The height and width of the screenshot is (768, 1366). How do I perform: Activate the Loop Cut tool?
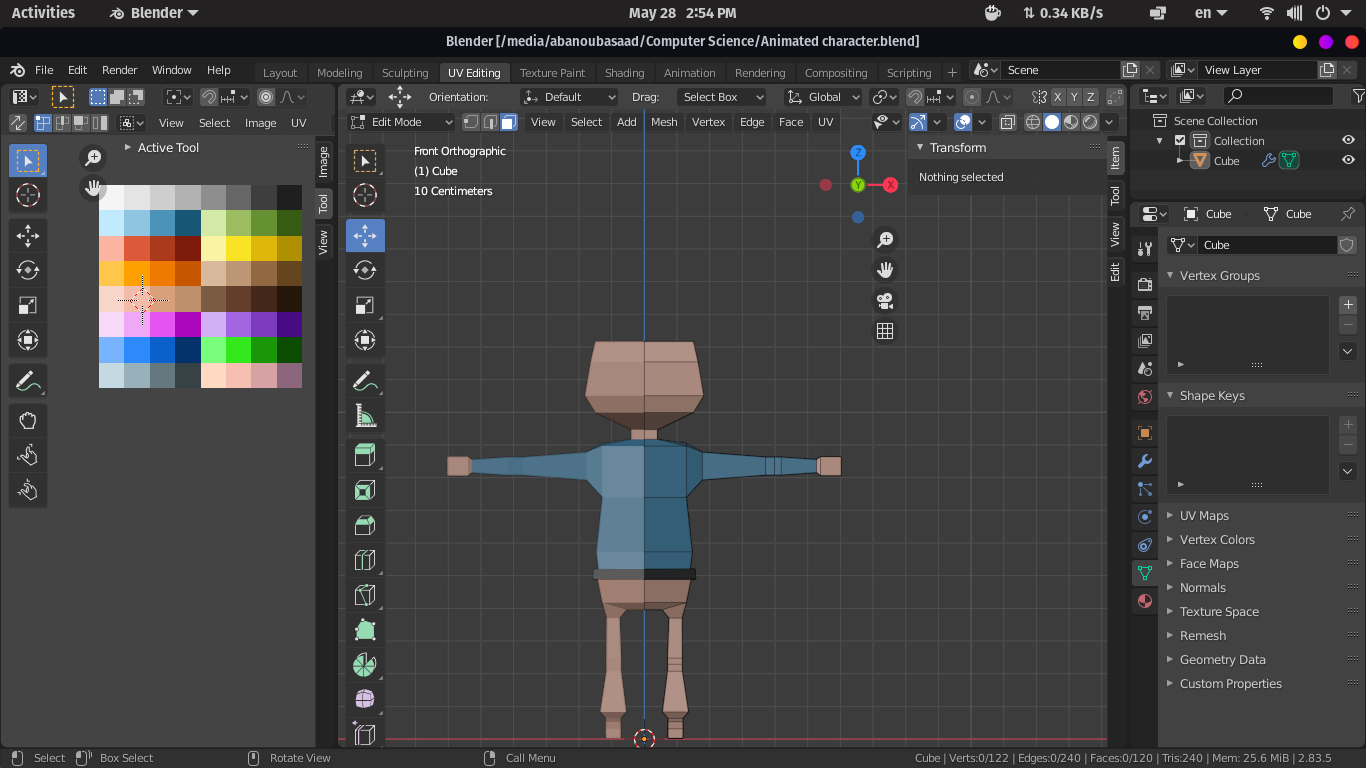pyautogui.click(x=365, y=560)
